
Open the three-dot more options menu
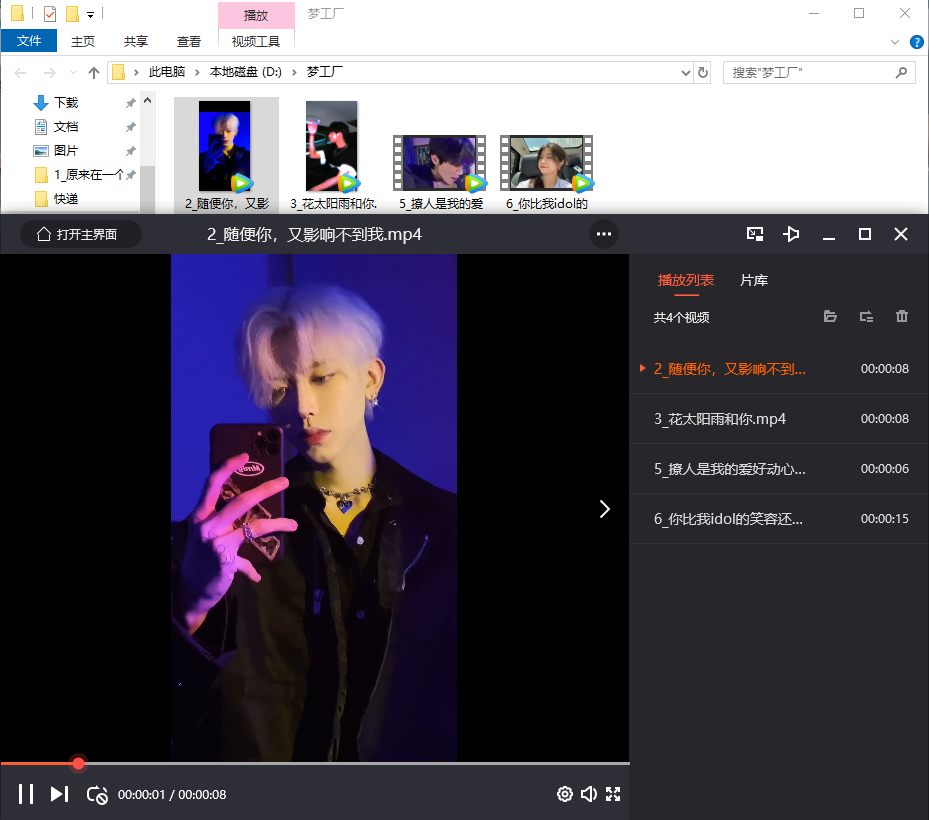pos(604,234)
